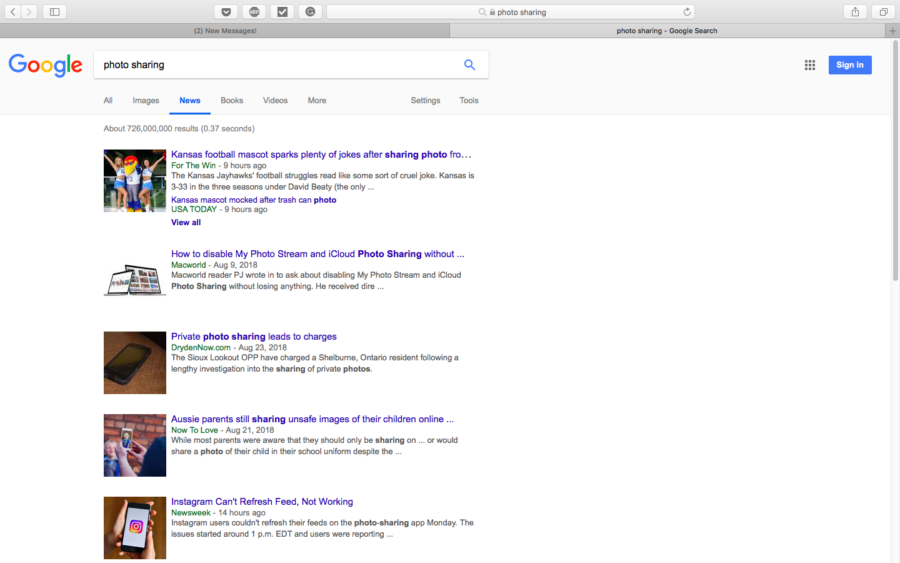The image size is (900, 563).
Task: Click the USA TODAY source name
Action: pyautogui.click(x=194, y=209)
